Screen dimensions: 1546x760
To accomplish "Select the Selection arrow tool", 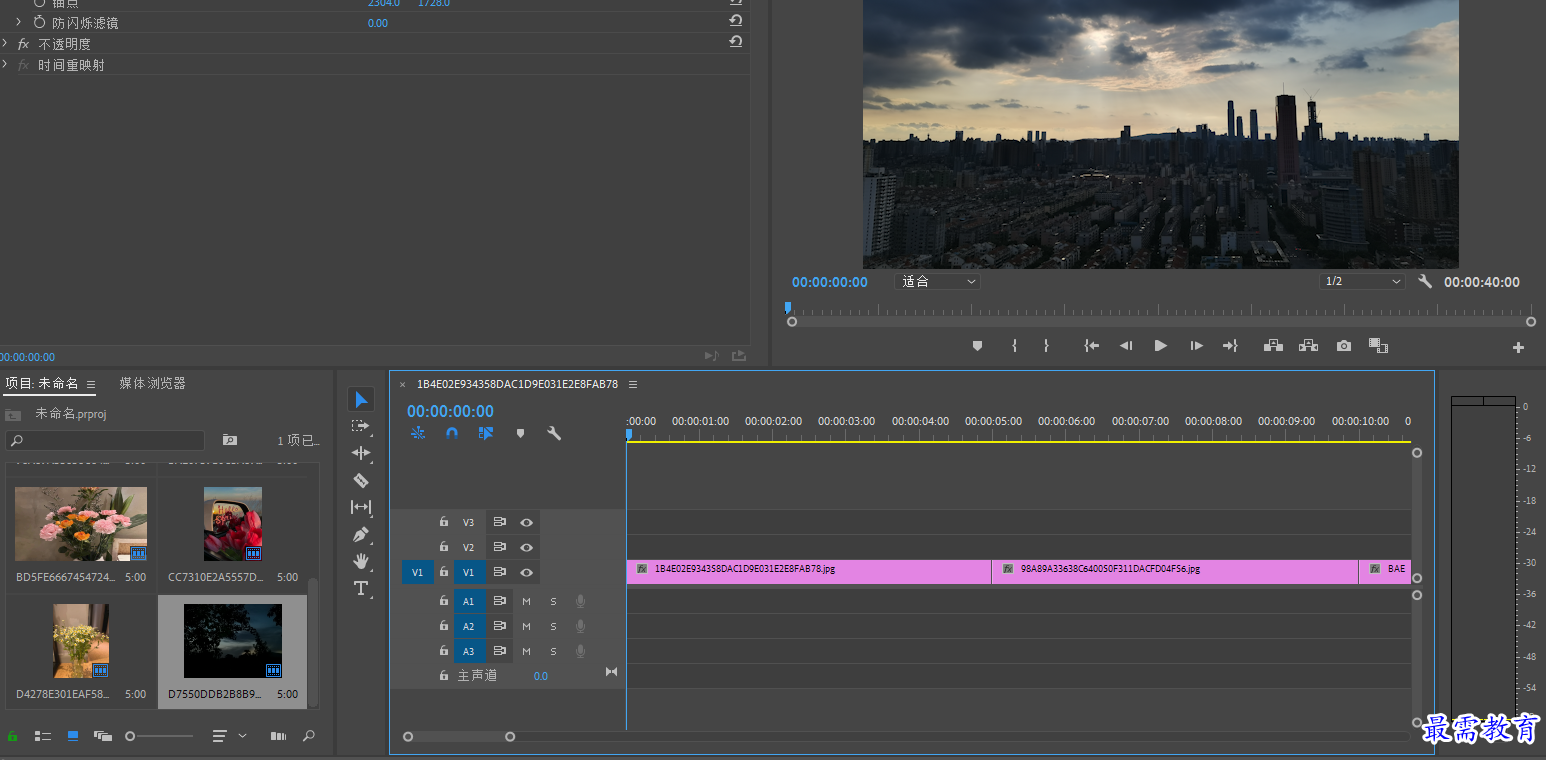I will coord(361,400).
